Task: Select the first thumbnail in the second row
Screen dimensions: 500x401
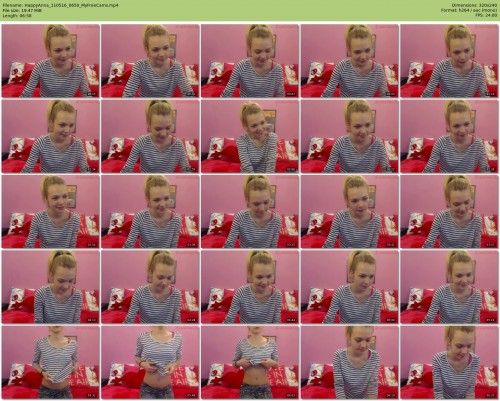Action: coord(51,136)
